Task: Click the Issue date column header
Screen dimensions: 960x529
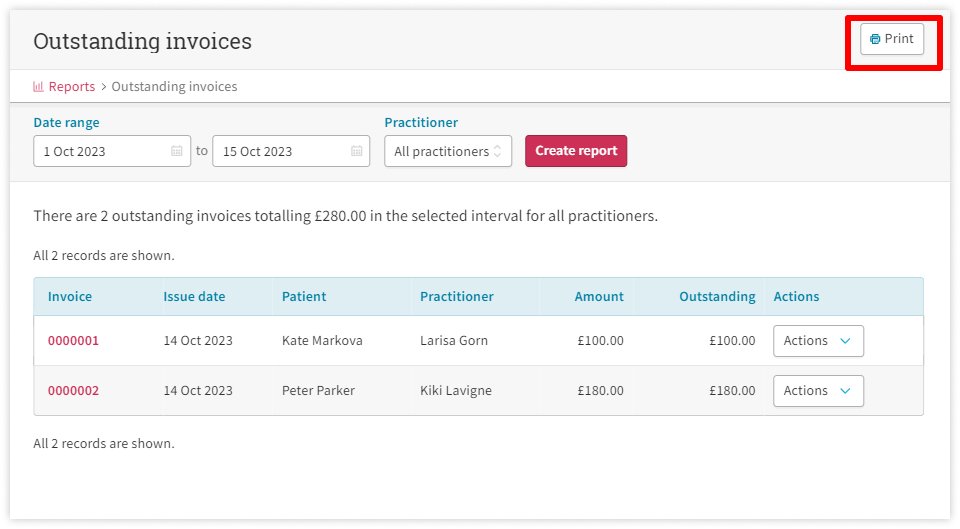Action: pyautogui.click(x=194, y=297)
